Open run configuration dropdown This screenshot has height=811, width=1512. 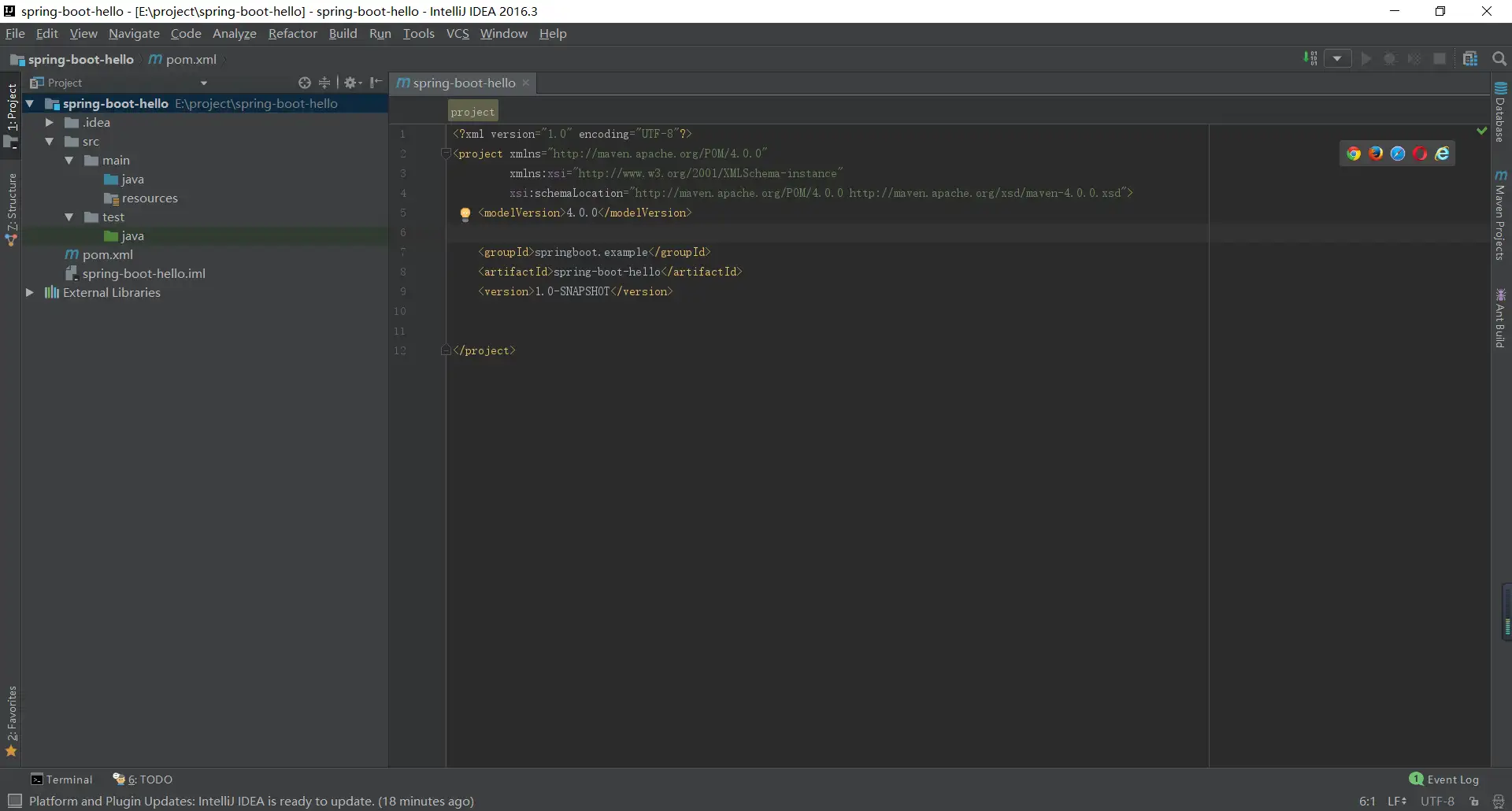[x=1337, y=59]
